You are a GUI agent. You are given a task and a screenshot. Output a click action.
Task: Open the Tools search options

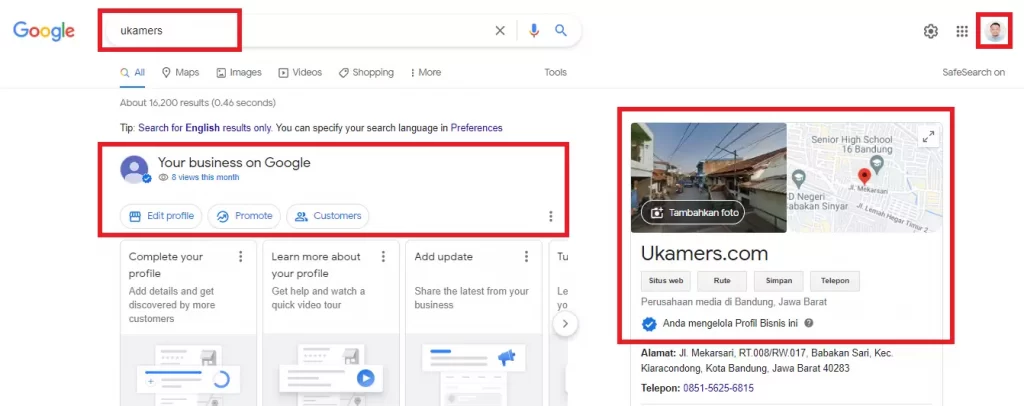click(556, 72)
